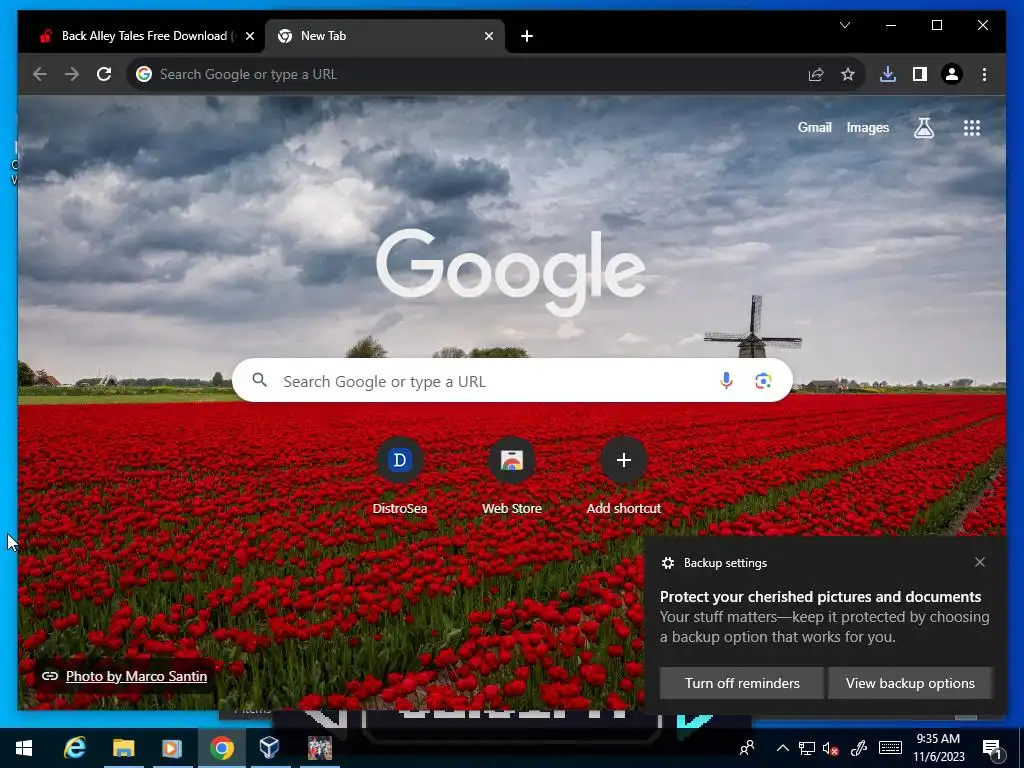Click the Google icon in the address bar
The width and height of the screenshot is (1024, 768).
144,74
